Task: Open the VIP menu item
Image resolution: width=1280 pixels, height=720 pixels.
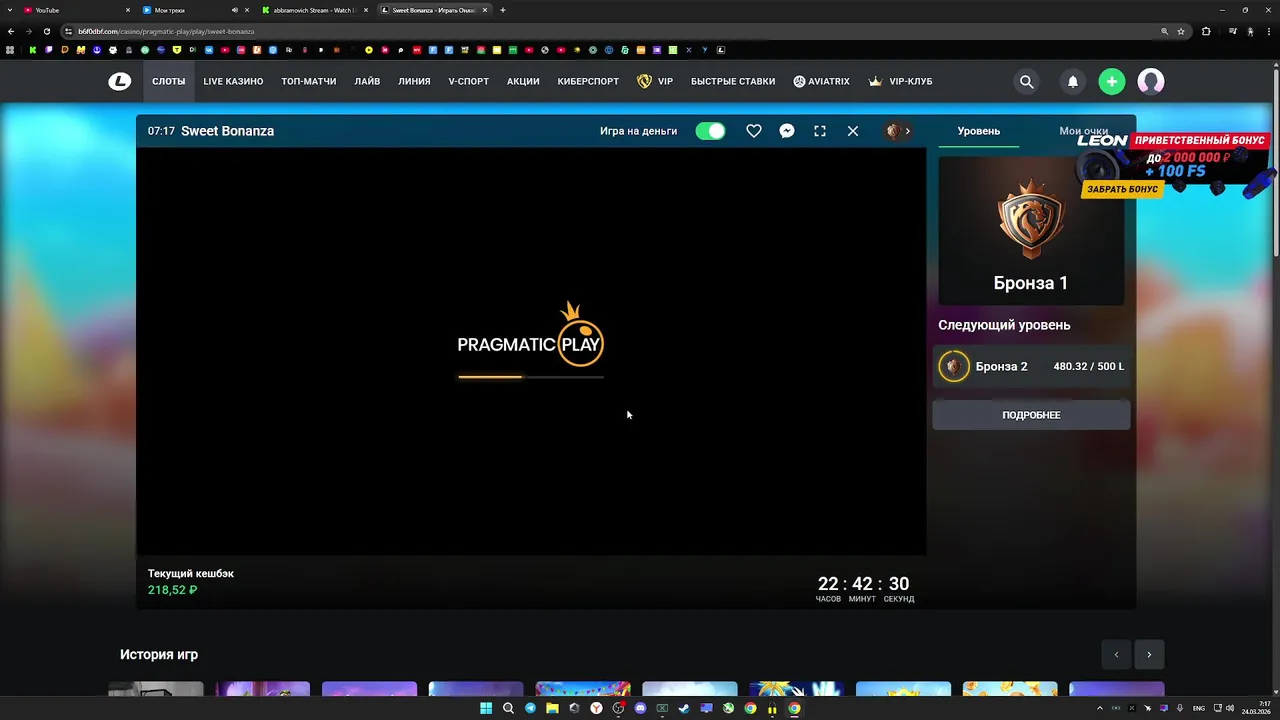Action: tap(655, 82)
